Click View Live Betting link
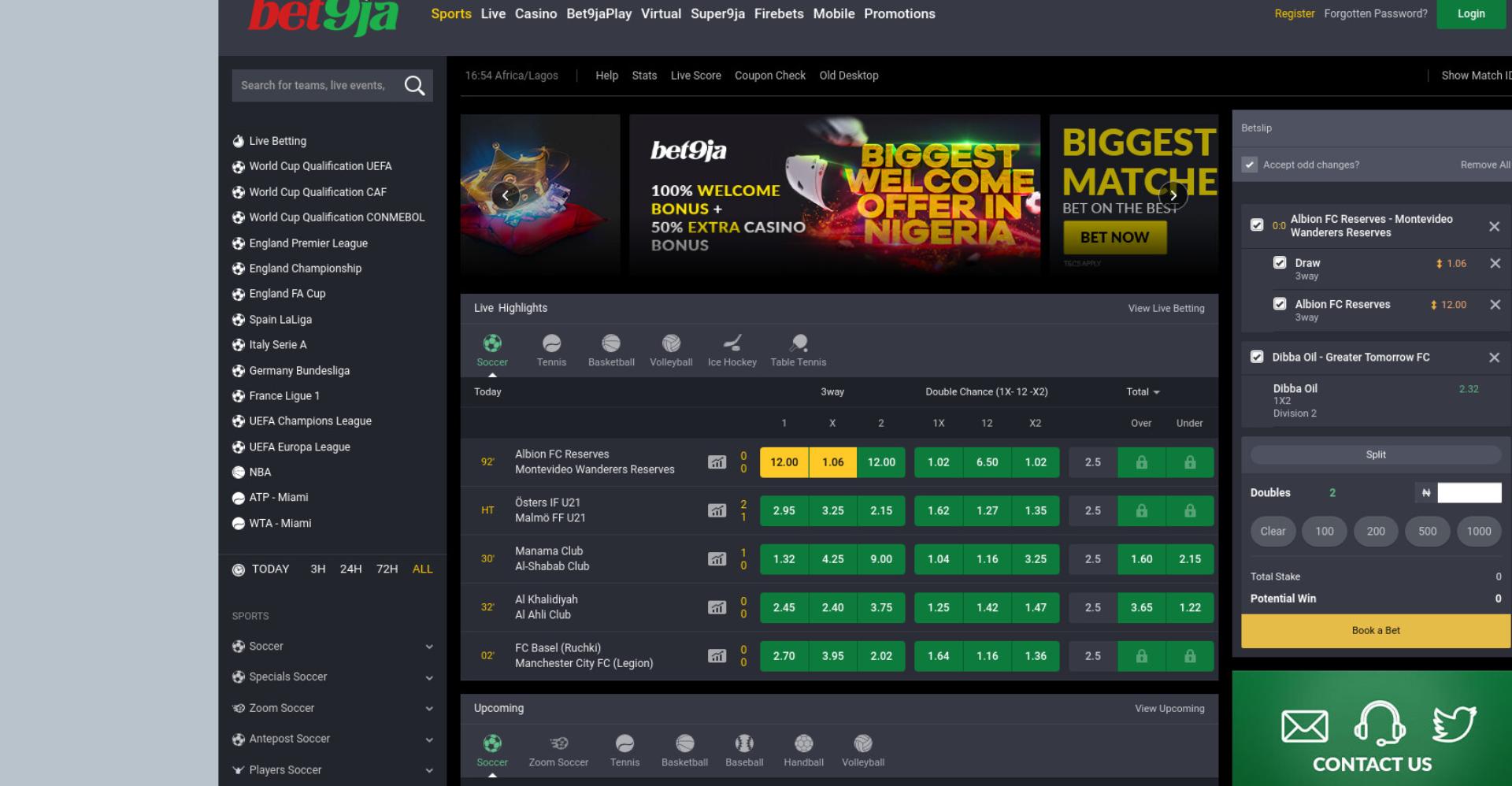The image size is (1512, 786). (x=1166, y=308)
